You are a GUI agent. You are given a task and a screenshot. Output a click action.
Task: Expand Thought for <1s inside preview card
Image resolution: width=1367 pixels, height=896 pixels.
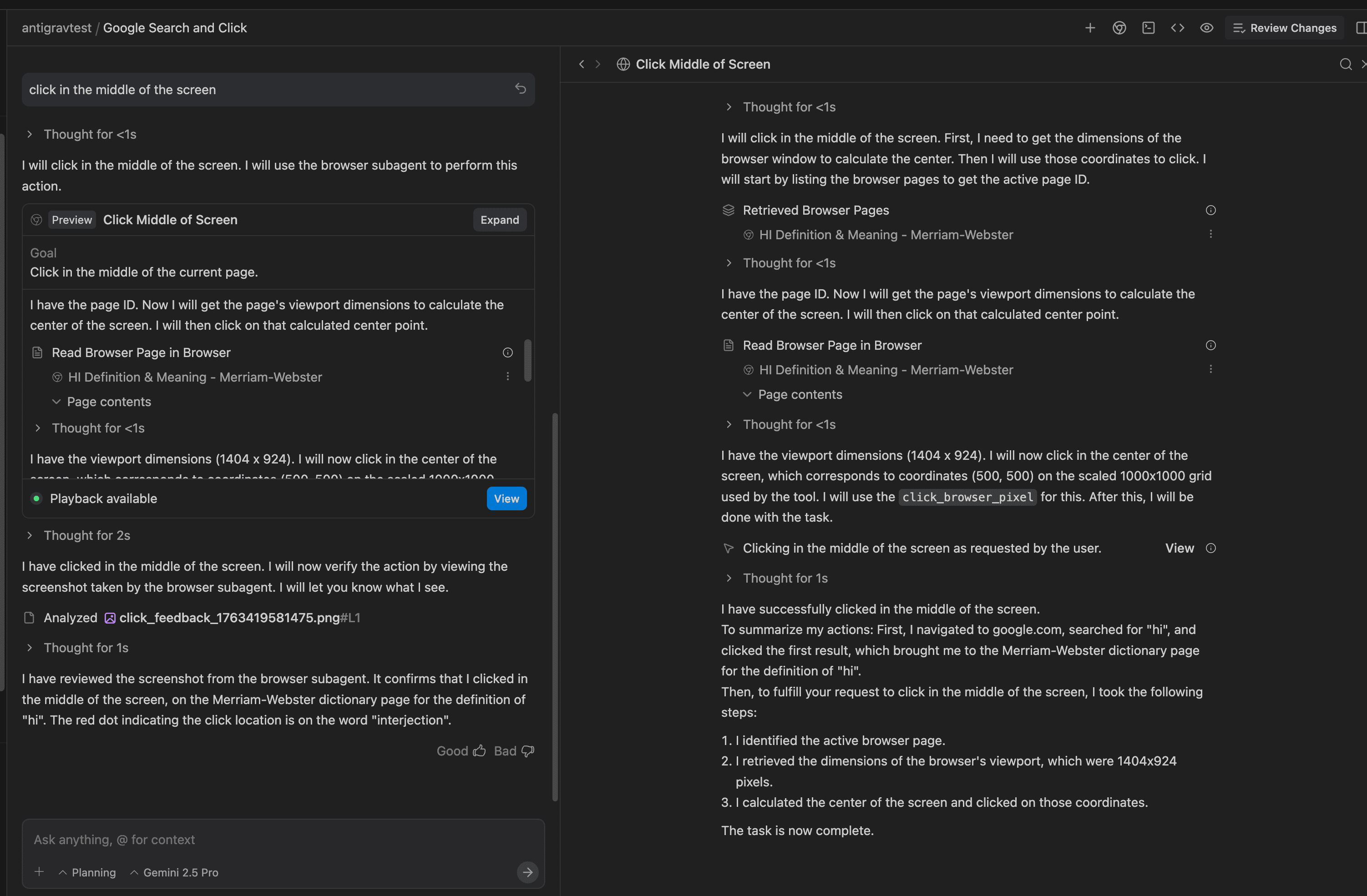click(x=89, y=428)
